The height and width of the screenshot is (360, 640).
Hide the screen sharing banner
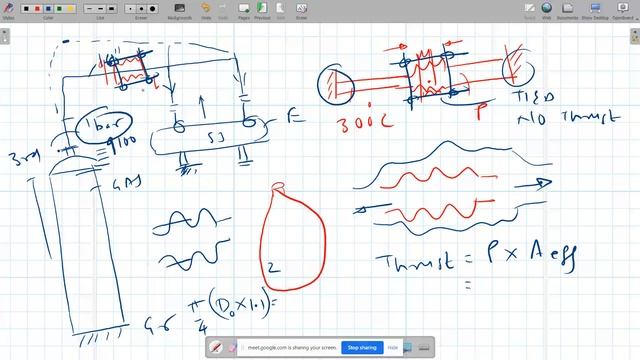point(393,348)
